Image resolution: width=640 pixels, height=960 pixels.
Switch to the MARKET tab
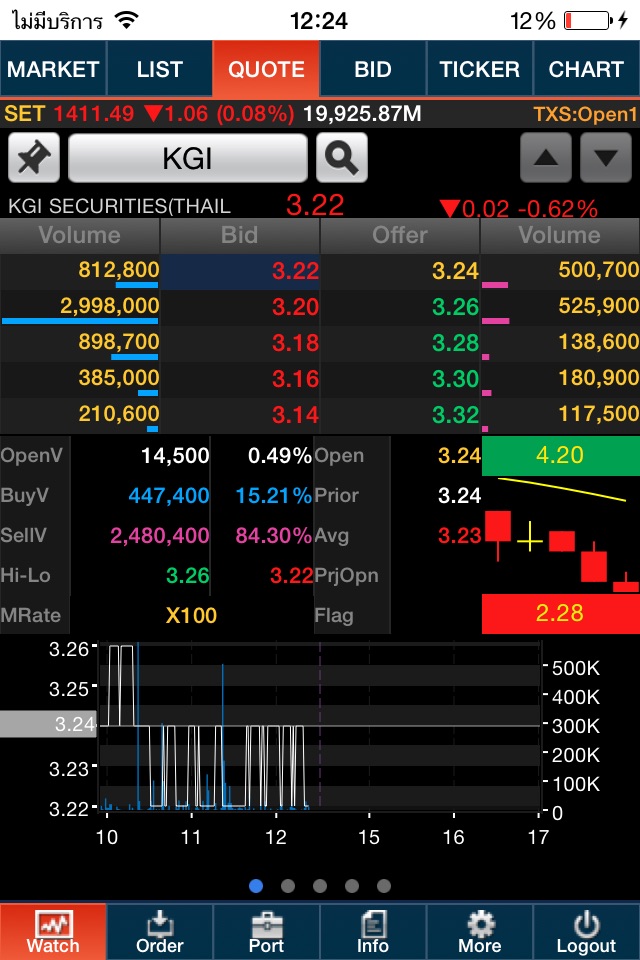point(53,69)
